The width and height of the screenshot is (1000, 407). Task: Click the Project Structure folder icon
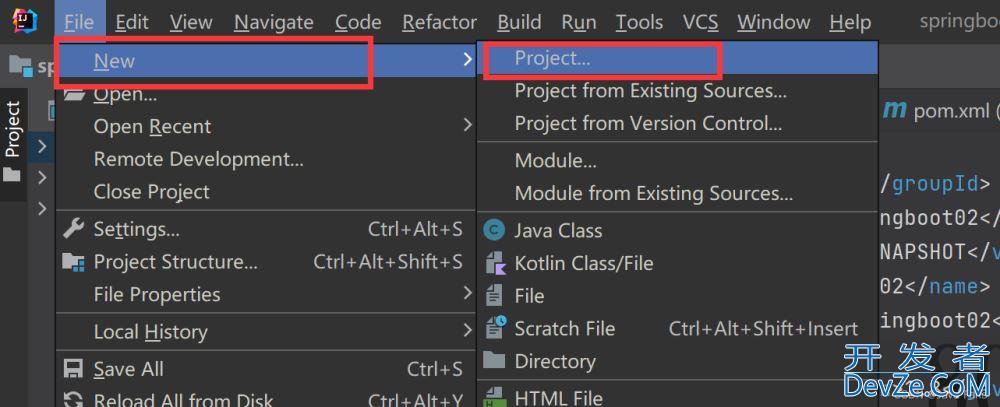(74, 262)
